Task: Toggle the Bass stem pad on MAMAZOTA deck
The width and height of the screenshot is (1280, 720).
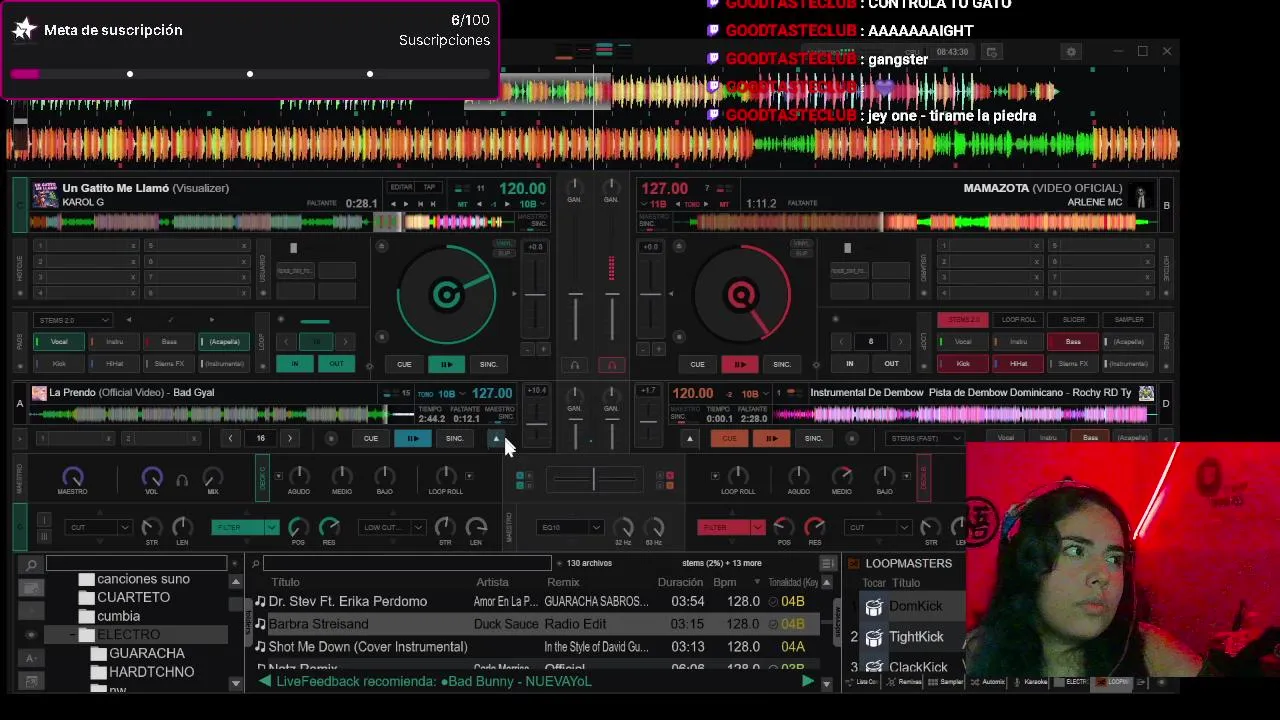Action: point(1073,342)
